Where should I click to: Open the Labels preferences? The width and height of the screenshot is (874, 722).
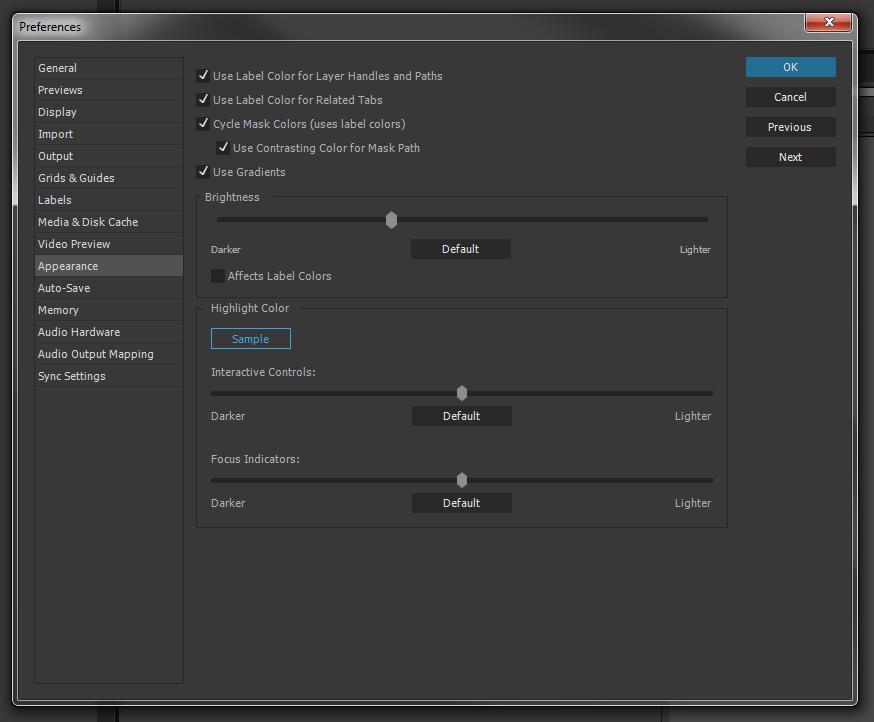point(109,200)
